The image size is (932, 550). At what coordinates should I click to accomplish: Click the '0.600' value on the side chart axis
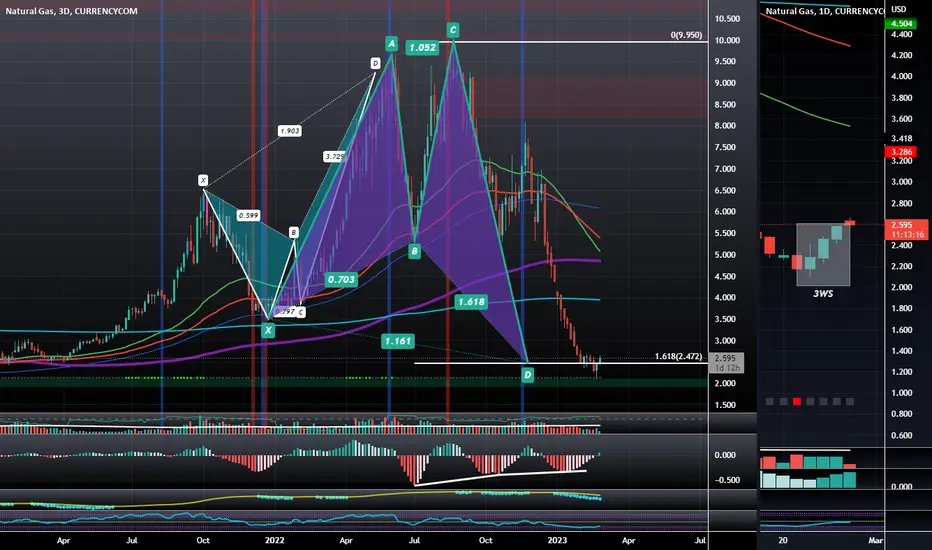(902, 435)
